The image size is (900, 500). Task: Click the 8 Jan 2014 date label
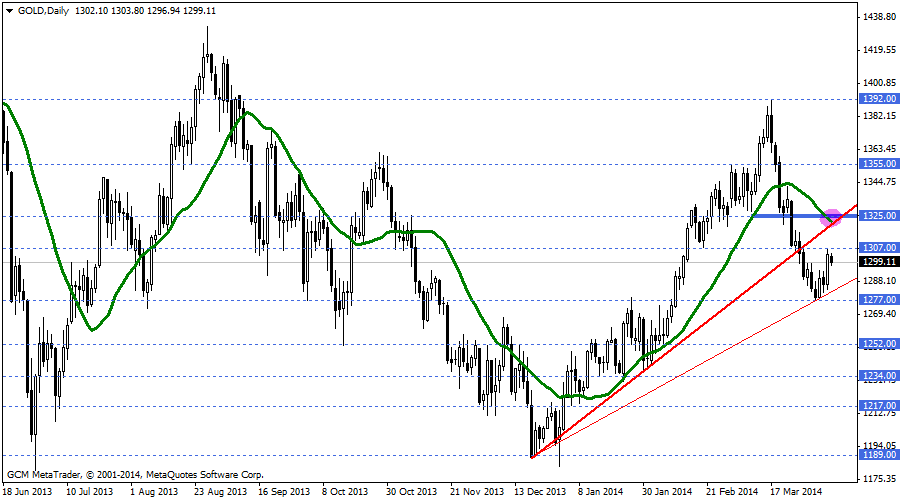pos(601,492)
